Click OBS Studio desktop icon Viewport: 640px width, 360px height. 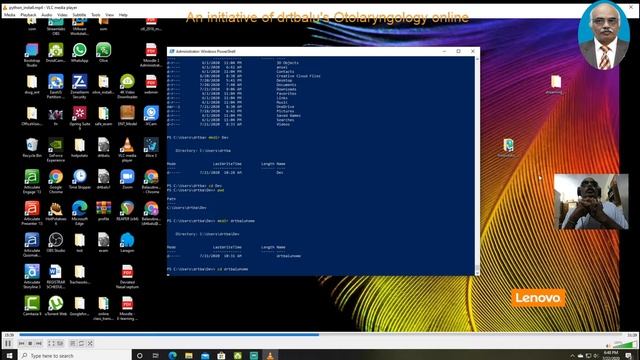click(56, 243)
